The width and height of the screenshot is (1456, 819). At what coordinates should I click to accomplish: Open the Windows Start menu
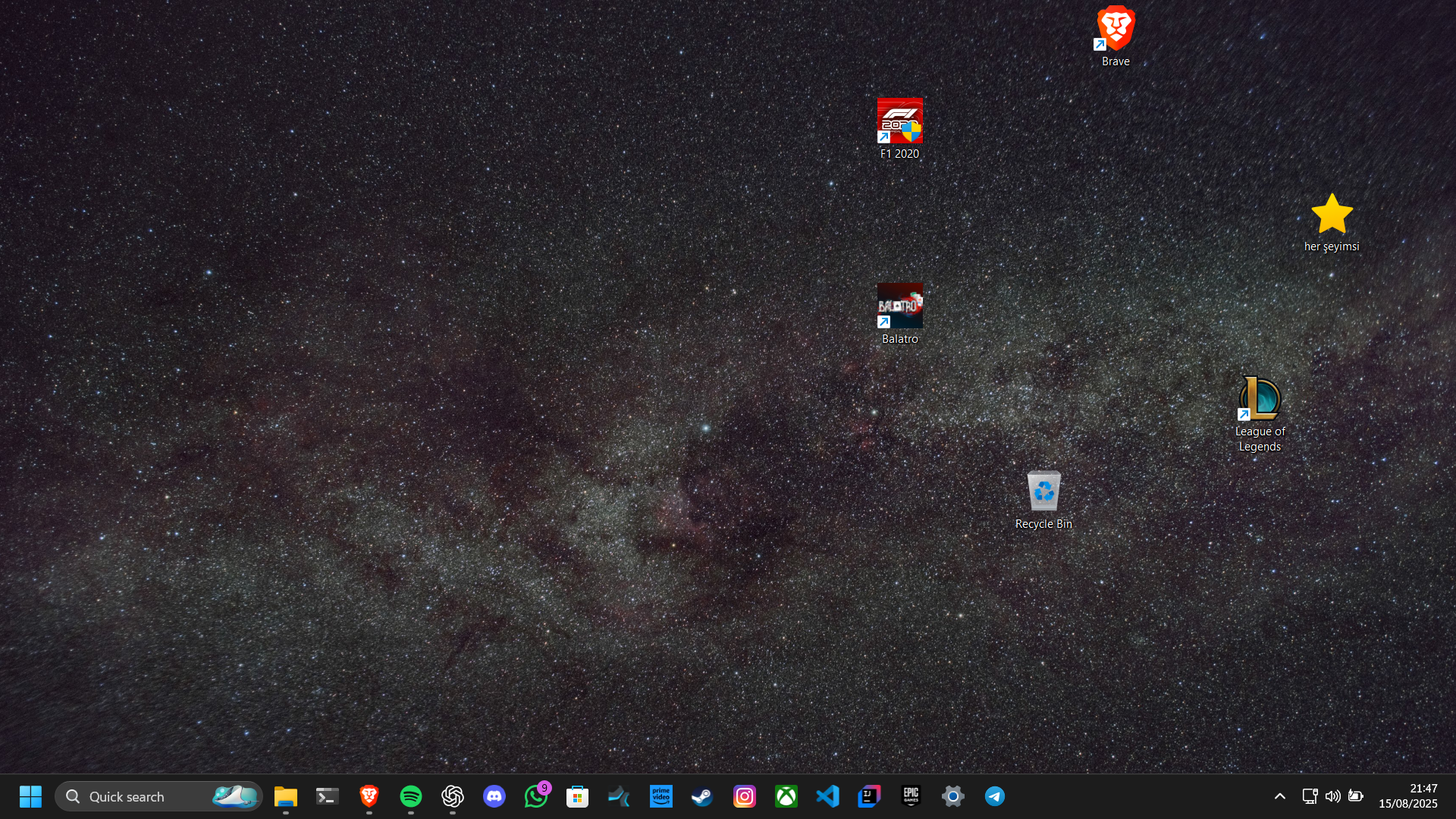click(30, 796)
